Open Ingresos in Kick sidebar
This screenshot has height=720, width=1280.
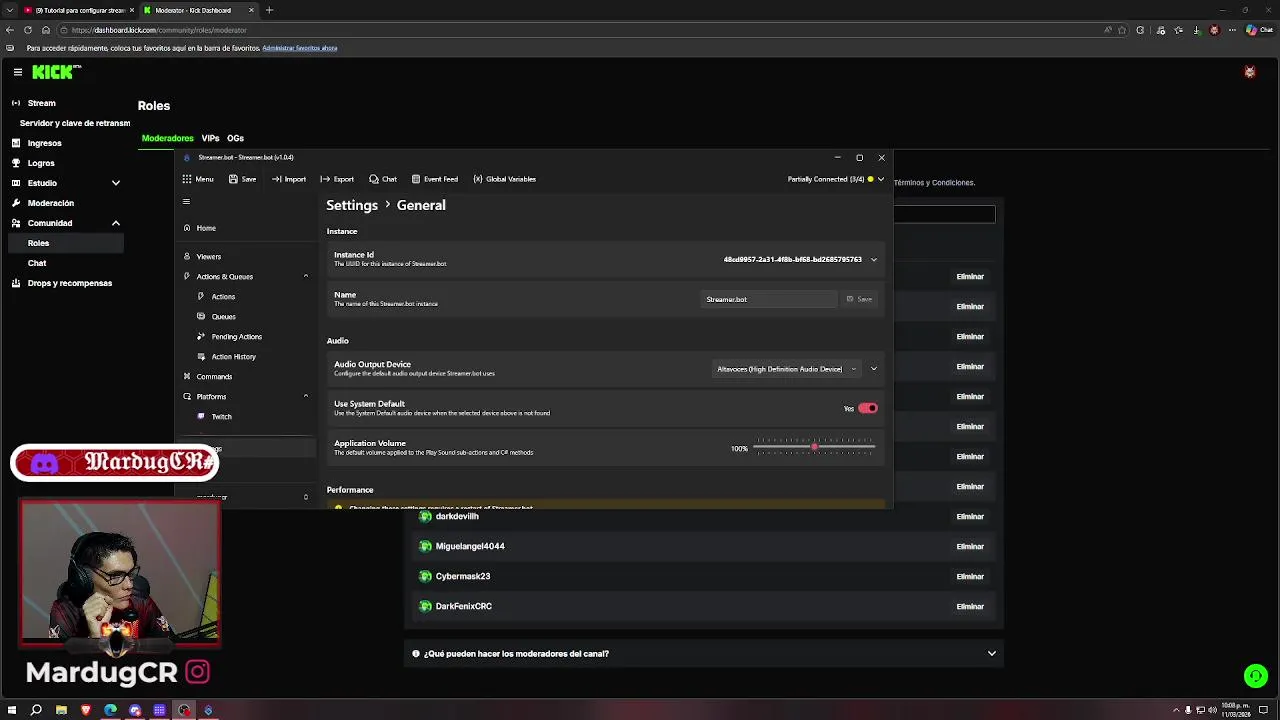44,143
